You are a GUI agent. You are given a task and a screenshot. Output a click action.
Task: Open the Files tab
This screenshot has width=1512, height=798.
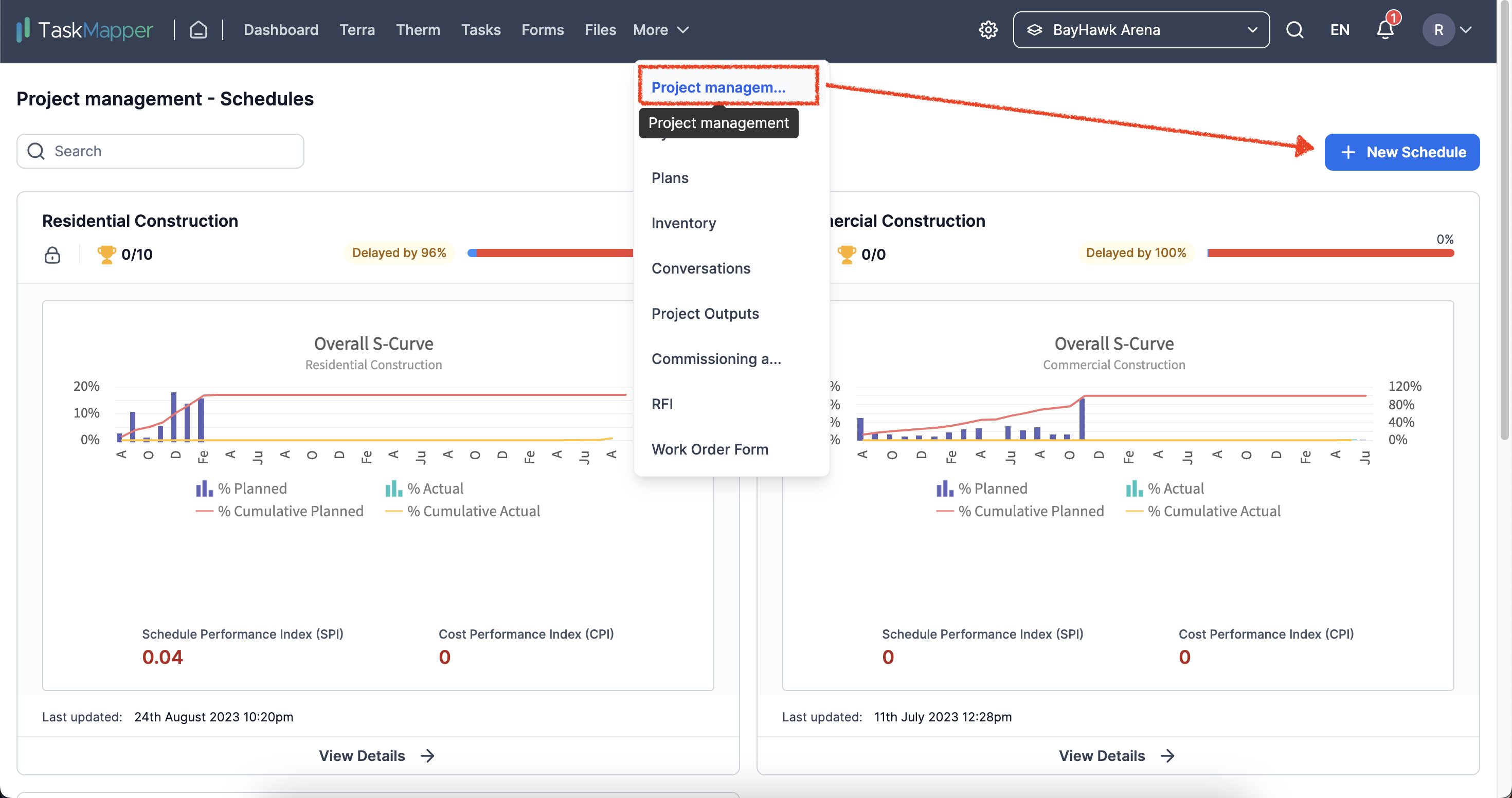[600, 29]
